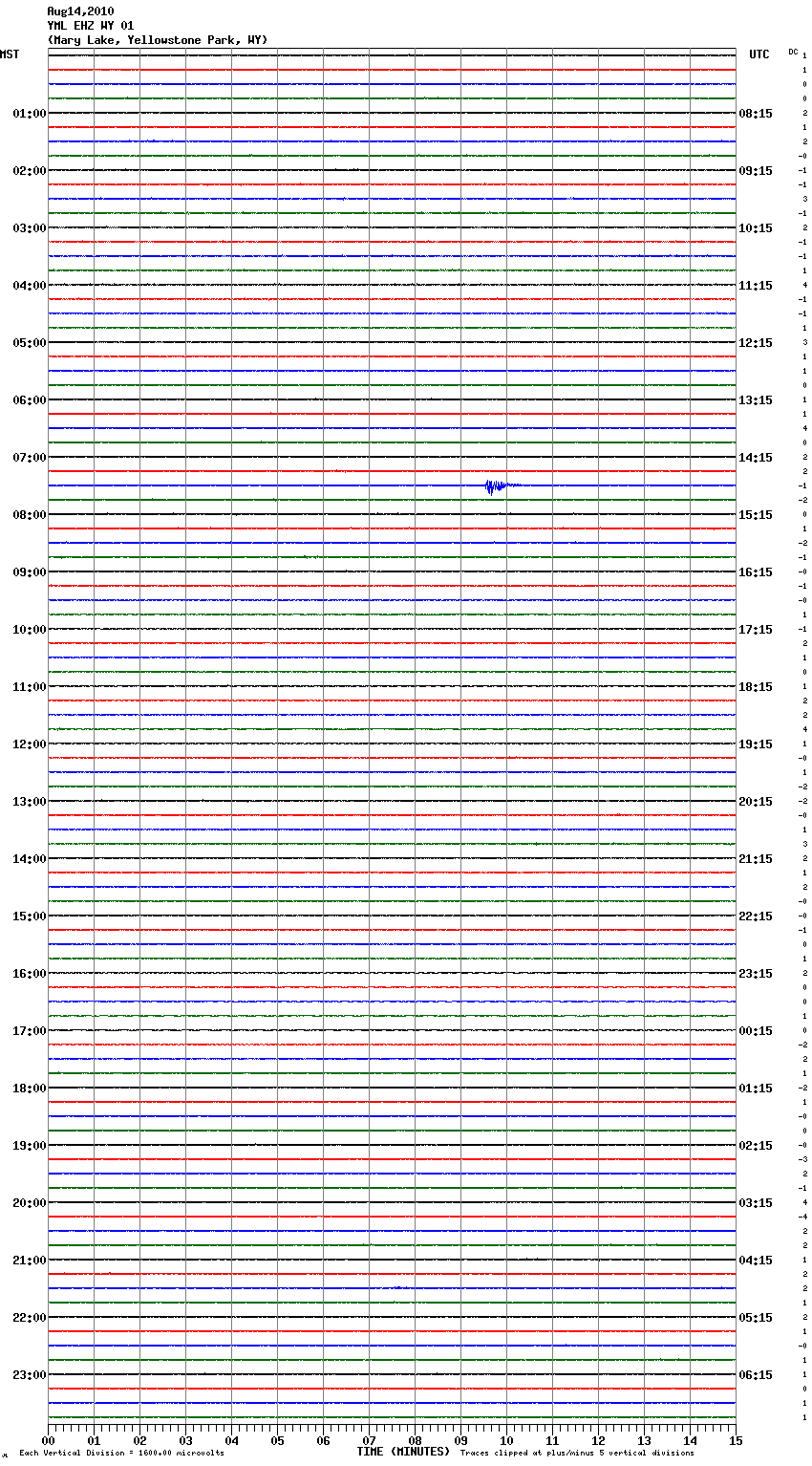The image size is (812, 1466).
Task: Click the 17:15 UTC time label
Action: (x=756, y=630)
